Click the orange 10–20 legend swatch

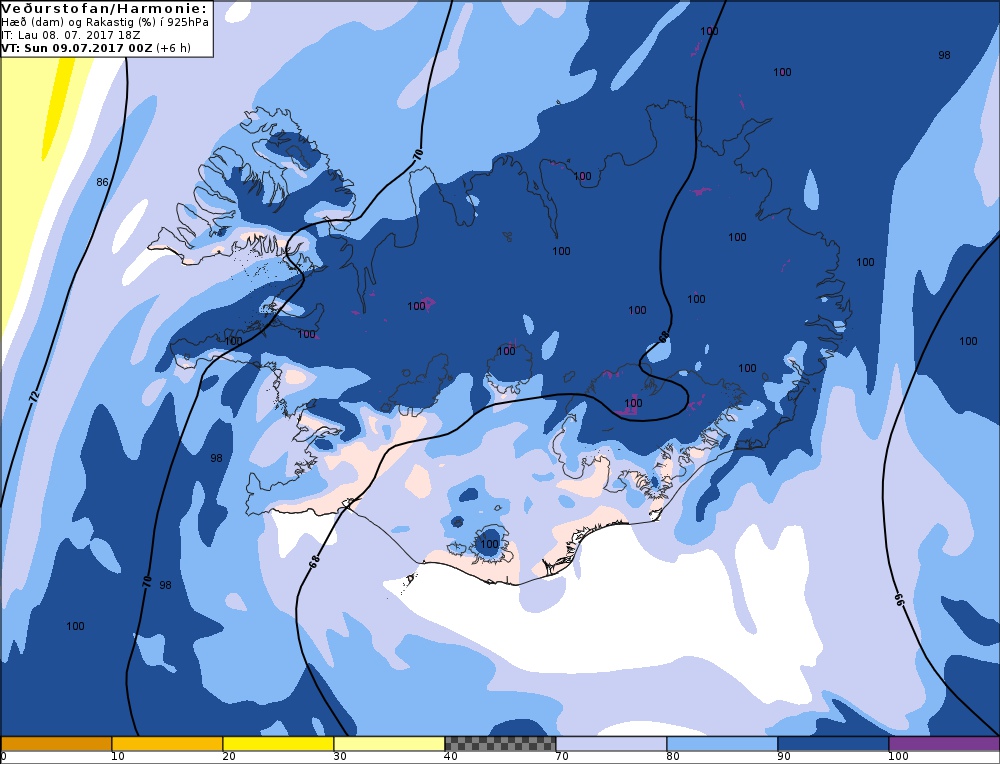click(167, 744)
